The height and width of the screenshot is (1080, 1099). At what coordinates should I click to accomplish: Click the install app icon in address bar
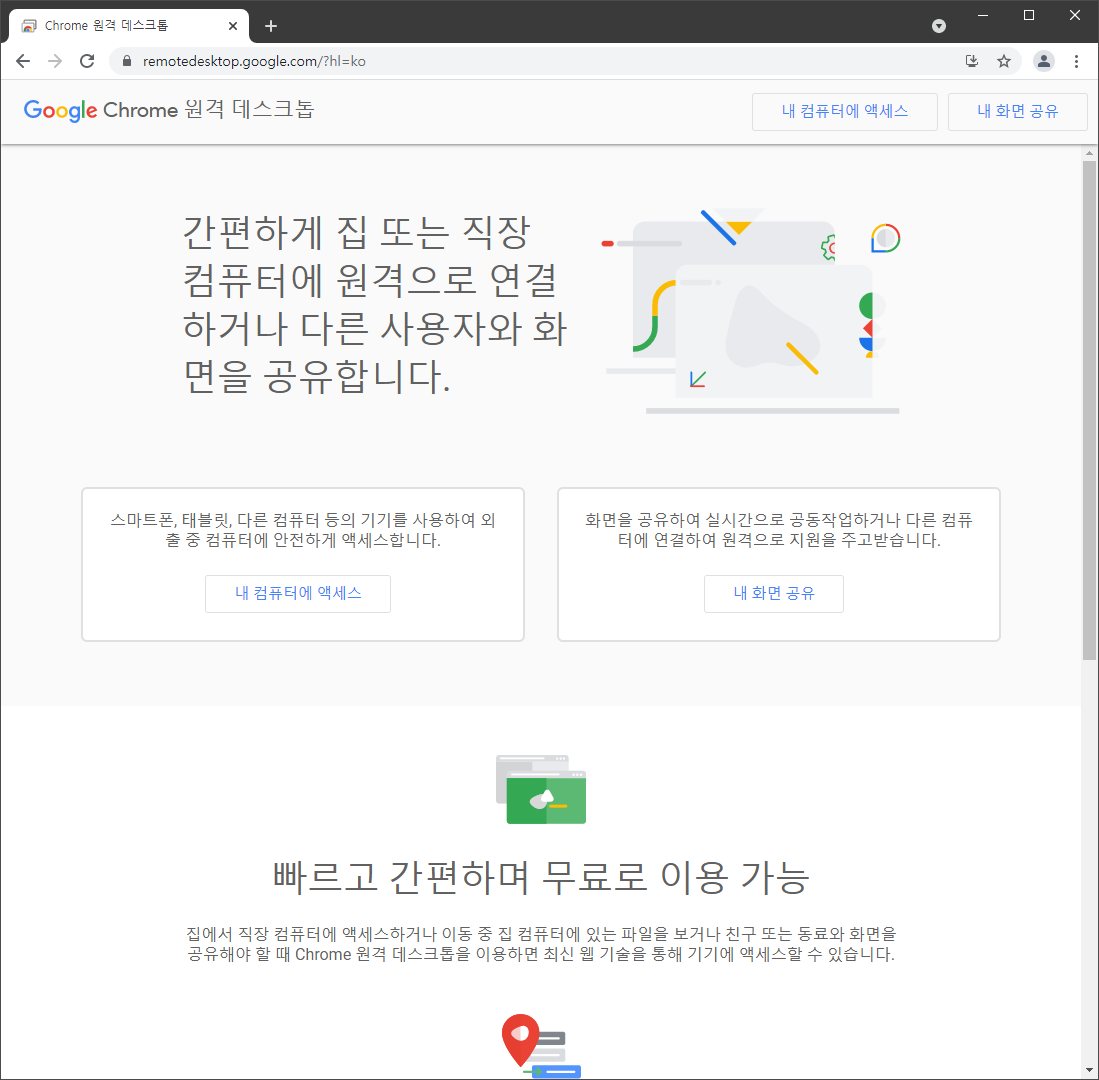[x=971, y=61]
